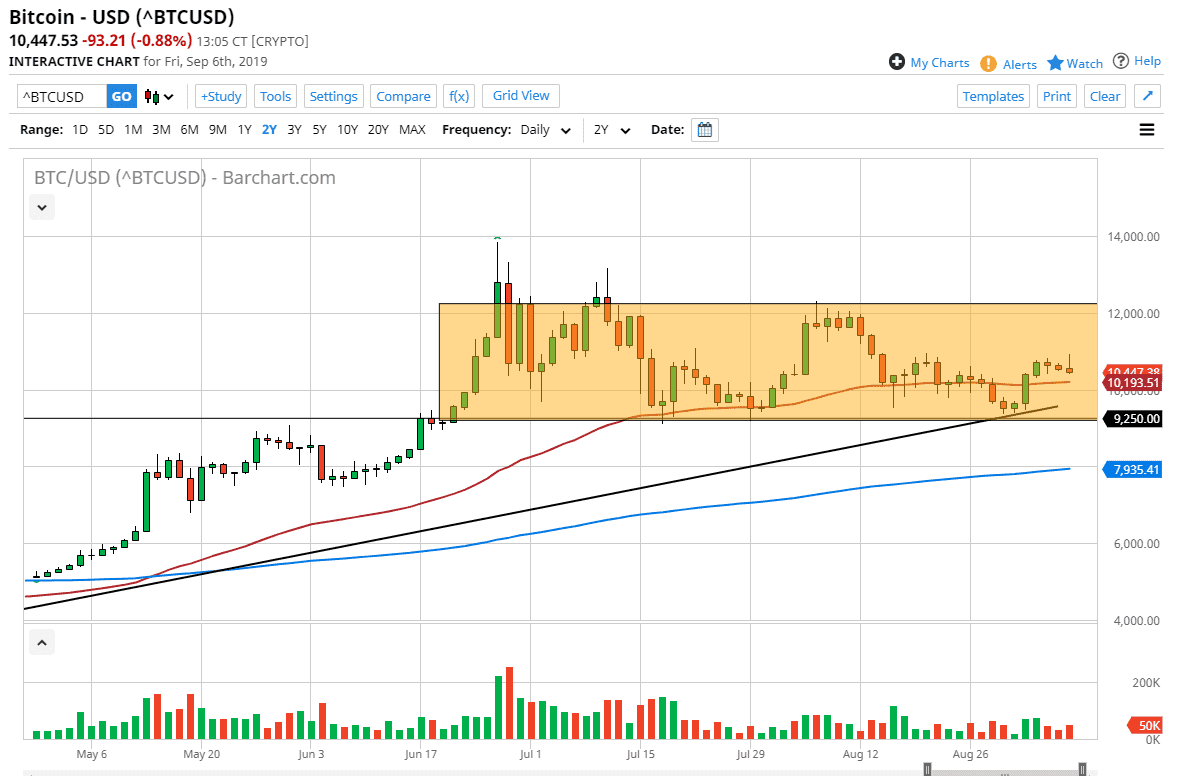
Task: Select the 10Y range
Action: pos(347,129)
